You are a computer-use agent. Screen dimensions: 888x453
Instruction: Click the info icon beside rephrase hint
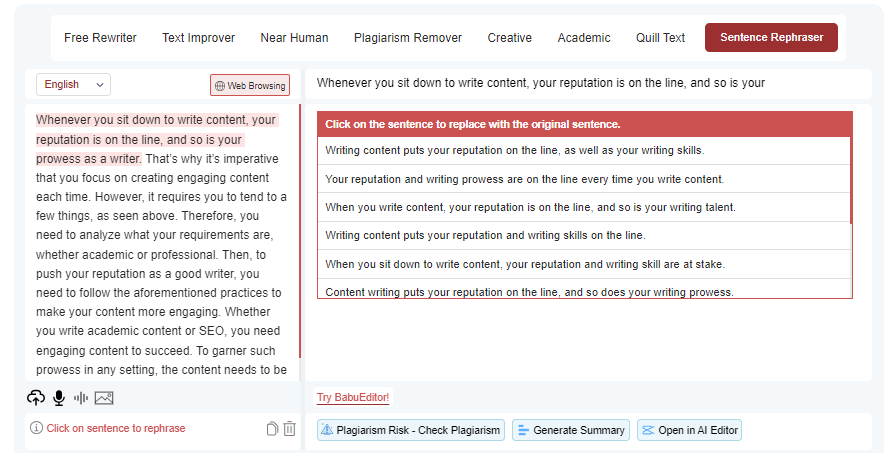tap(36, 428)
